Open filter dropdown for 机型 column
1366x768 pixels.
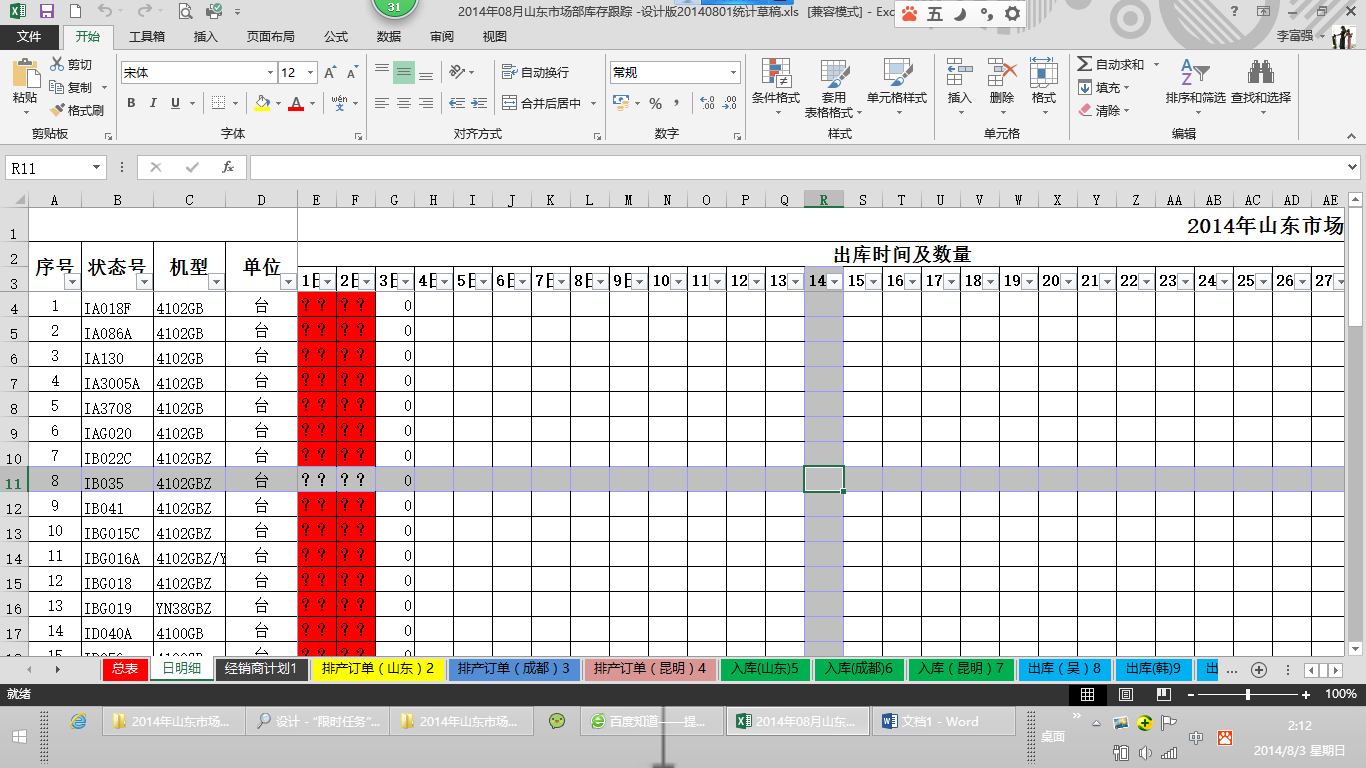pos(215,282)
